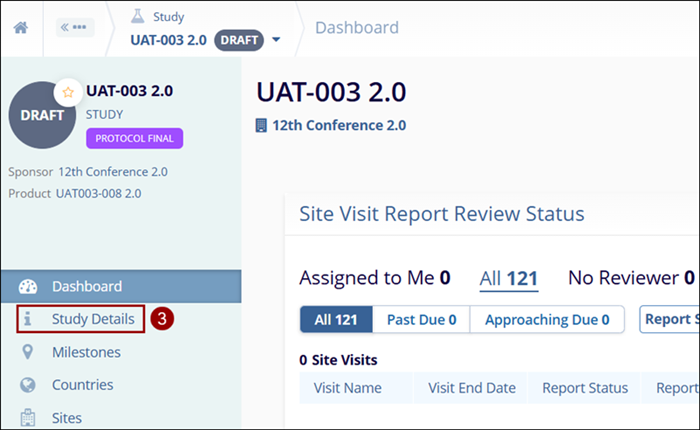Viewport: 700px width, 430px height.
Task: Click the Sites building icon
Action: 28,418
